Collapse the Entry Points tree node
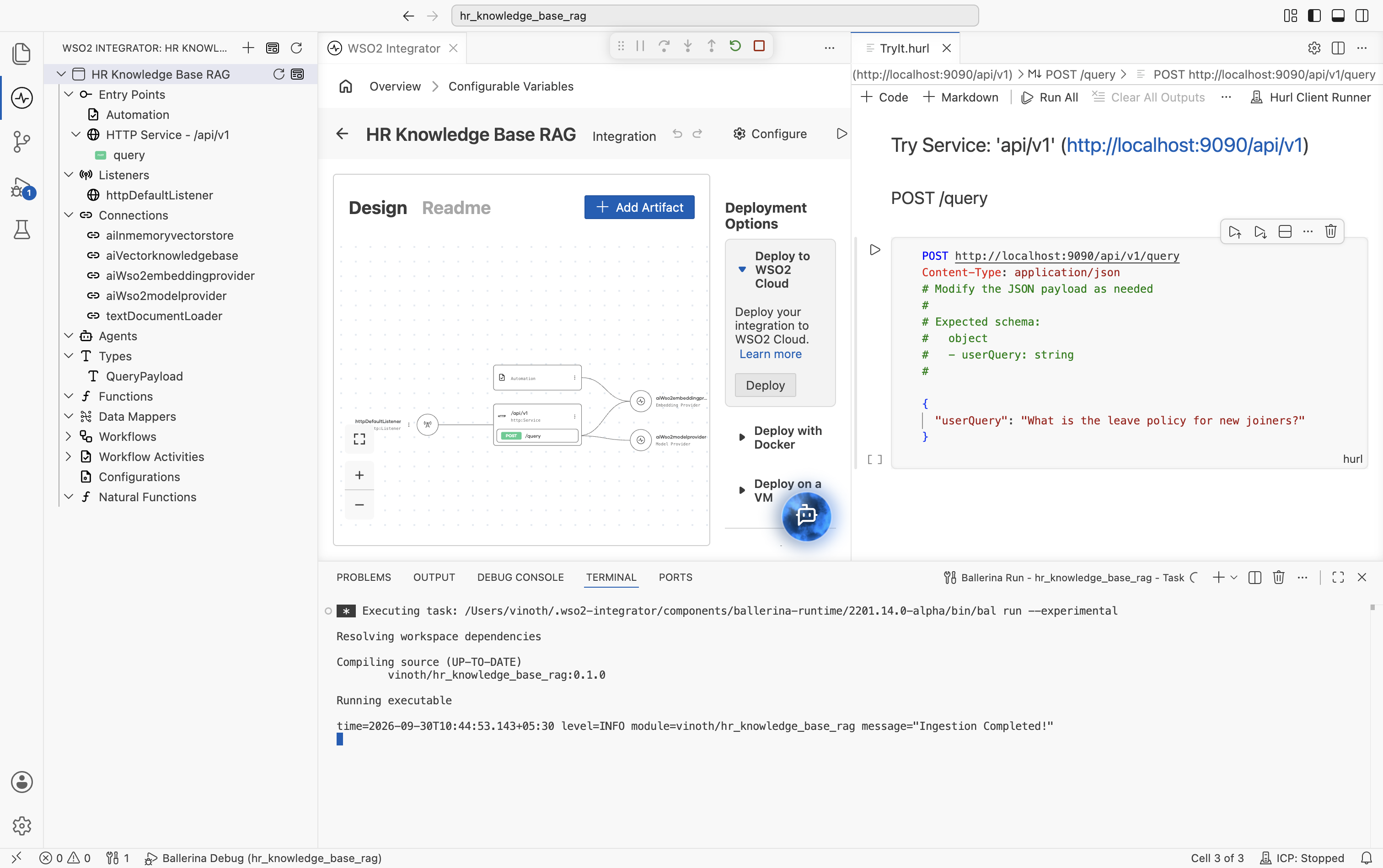 (x=68, y=94)
